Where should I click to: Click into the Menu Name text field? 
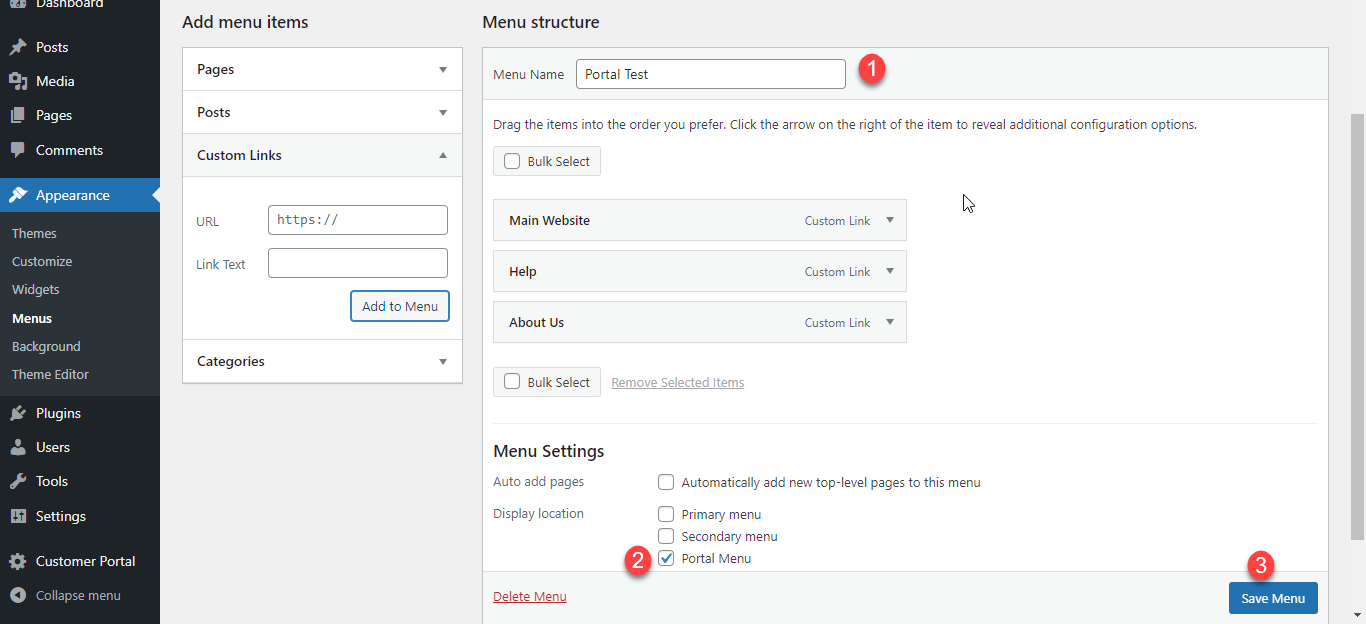(x=710, y=74)
